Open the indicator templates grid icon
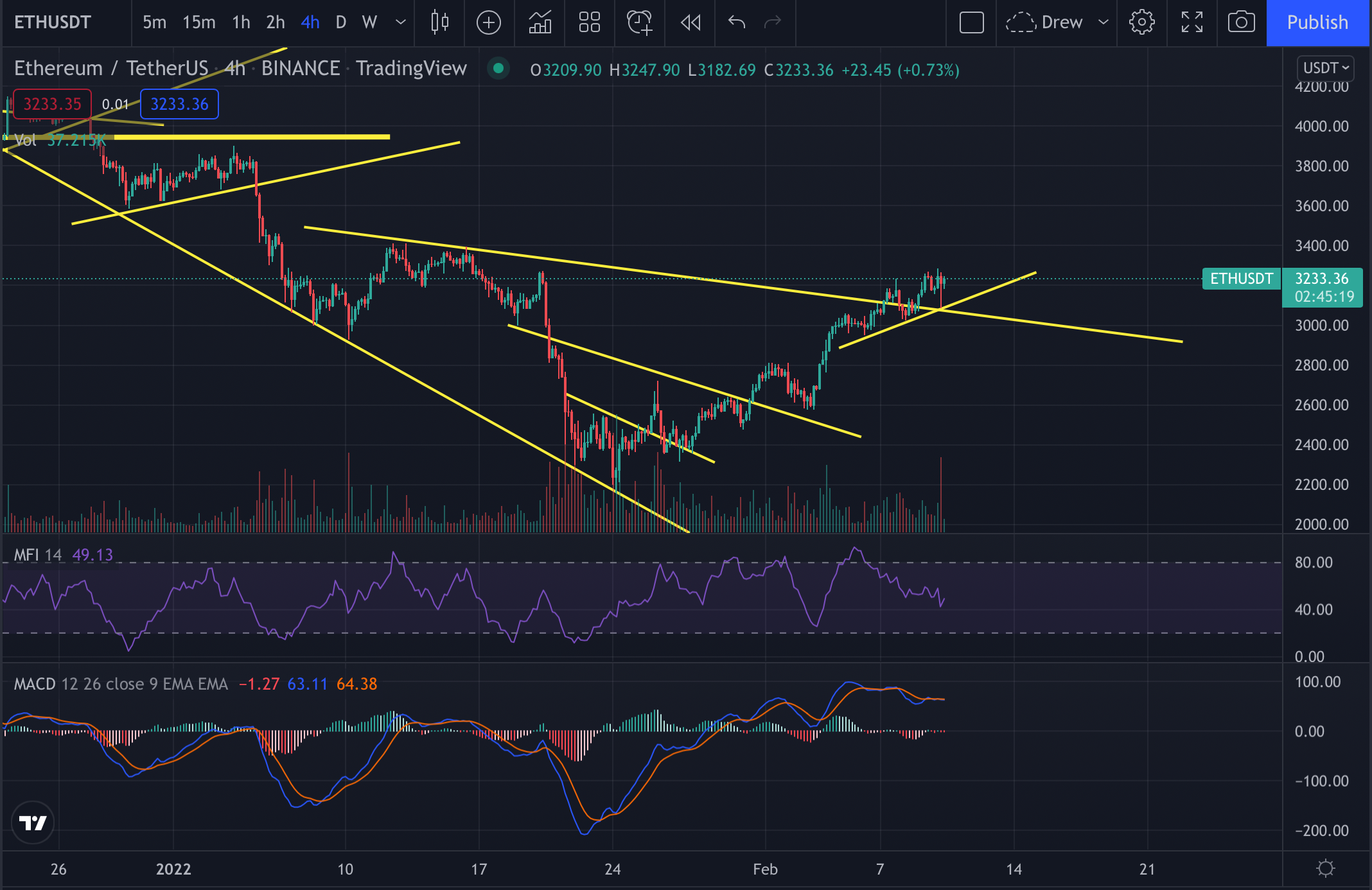This screenshot has width=1372, height=890. [x=589, y=22]
